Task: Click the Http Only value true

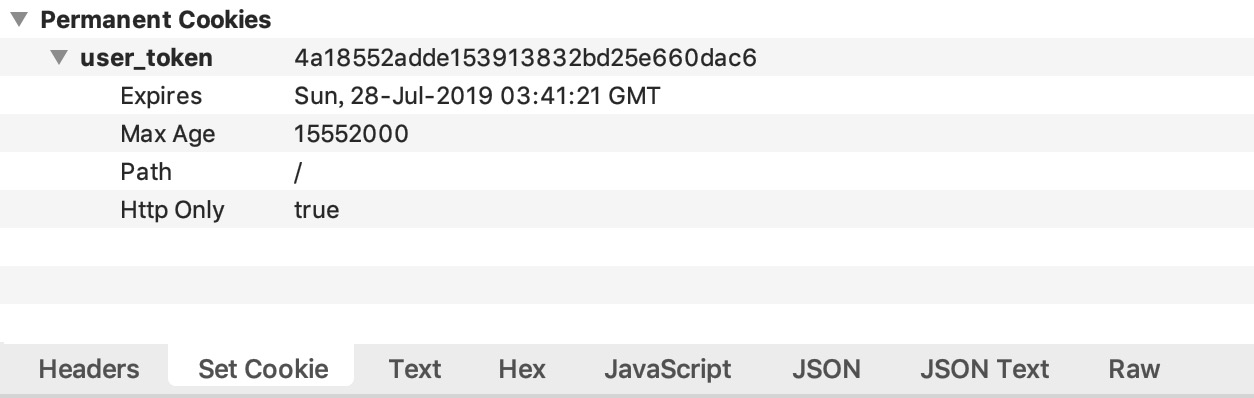Action: 316,210
